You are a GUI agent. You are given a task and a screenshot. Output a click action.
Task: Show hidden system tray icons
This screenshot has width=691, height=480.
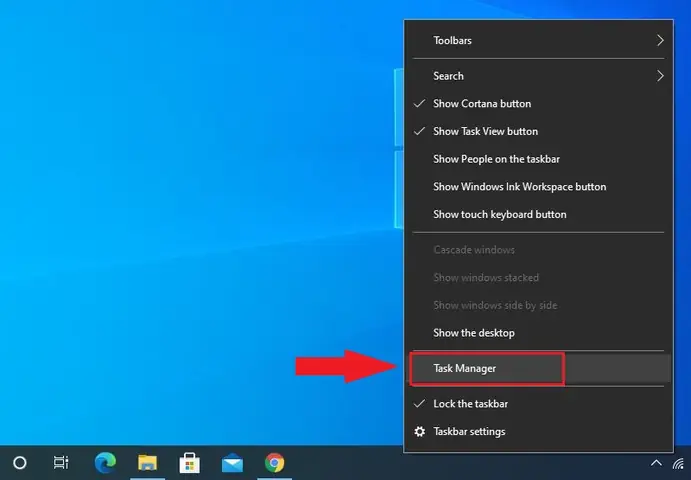(x=656, y=463)
